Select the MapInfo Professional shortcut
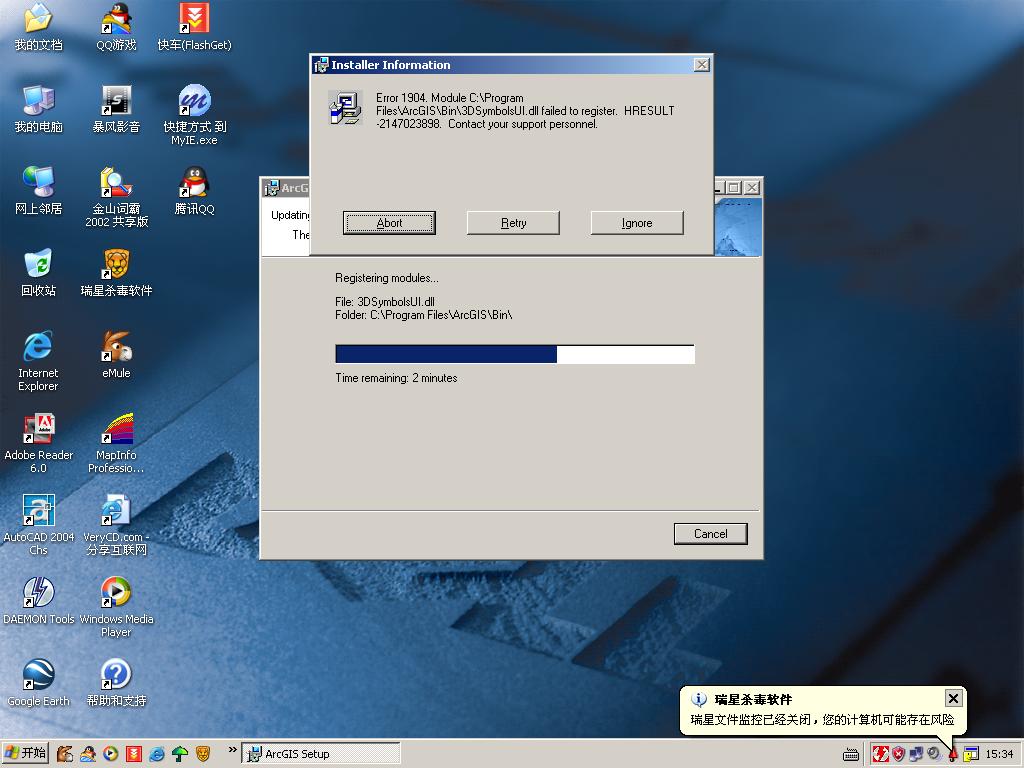1024x768 pixels. tap(116, 443)
